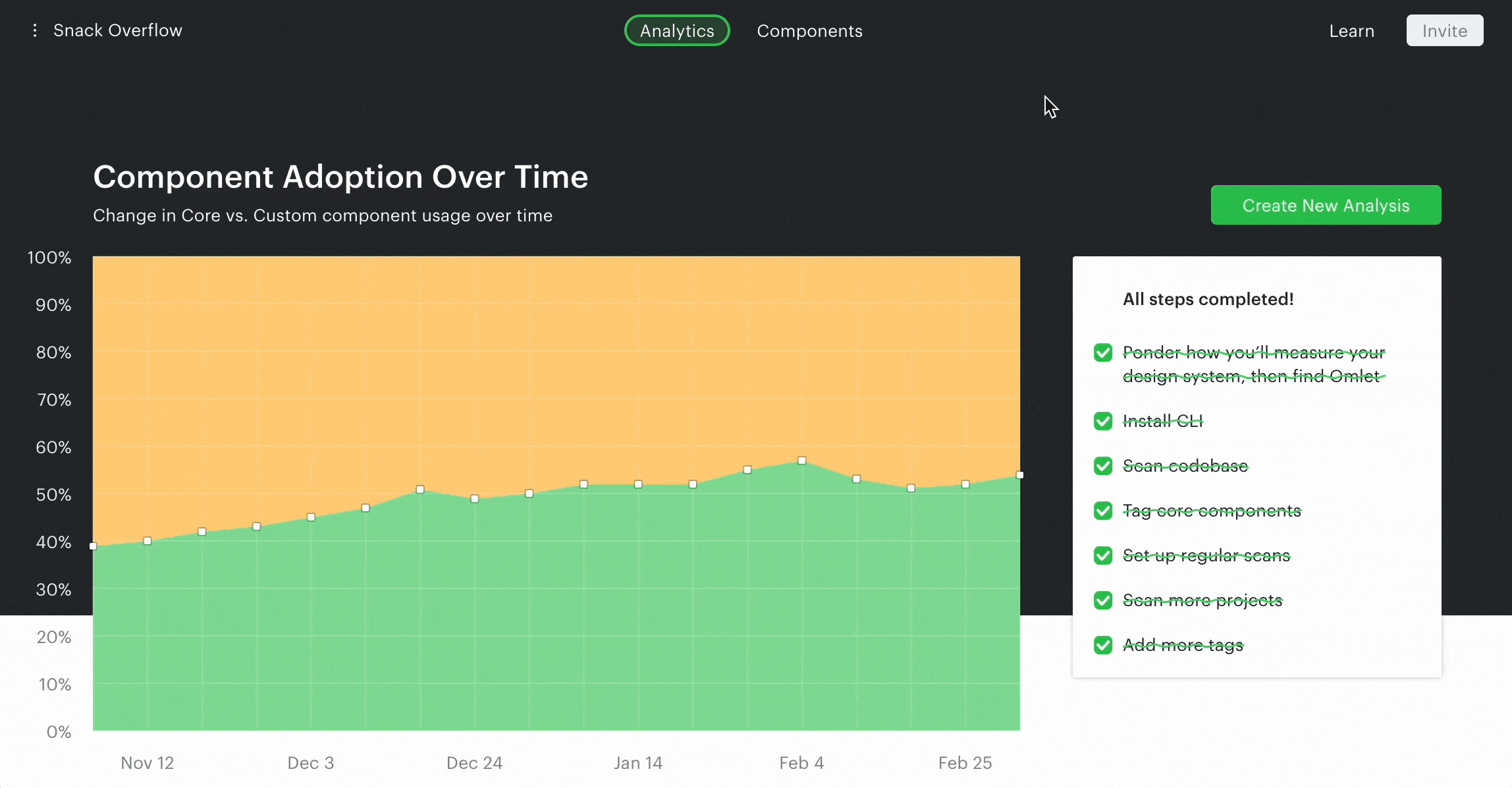Click the Learn link in the navbar

coord(1352,31)
